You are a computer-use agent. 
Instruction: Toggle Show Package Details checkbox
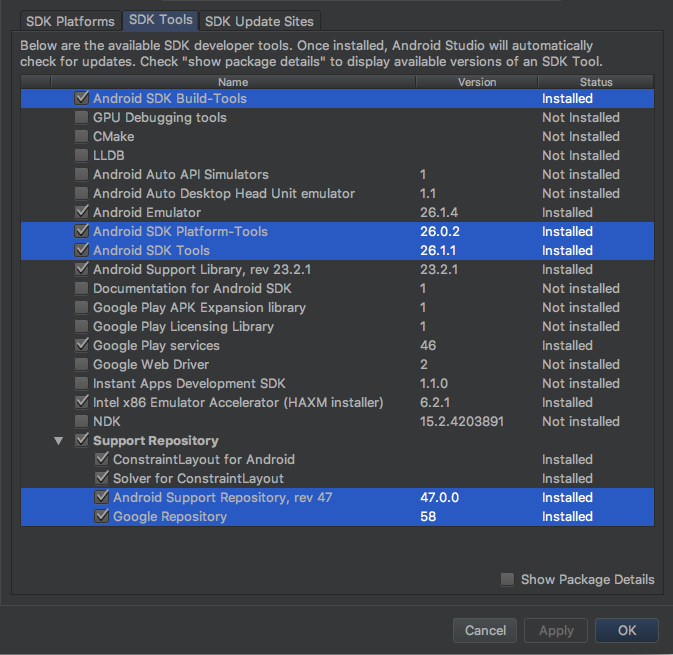[x=508, y=579]
